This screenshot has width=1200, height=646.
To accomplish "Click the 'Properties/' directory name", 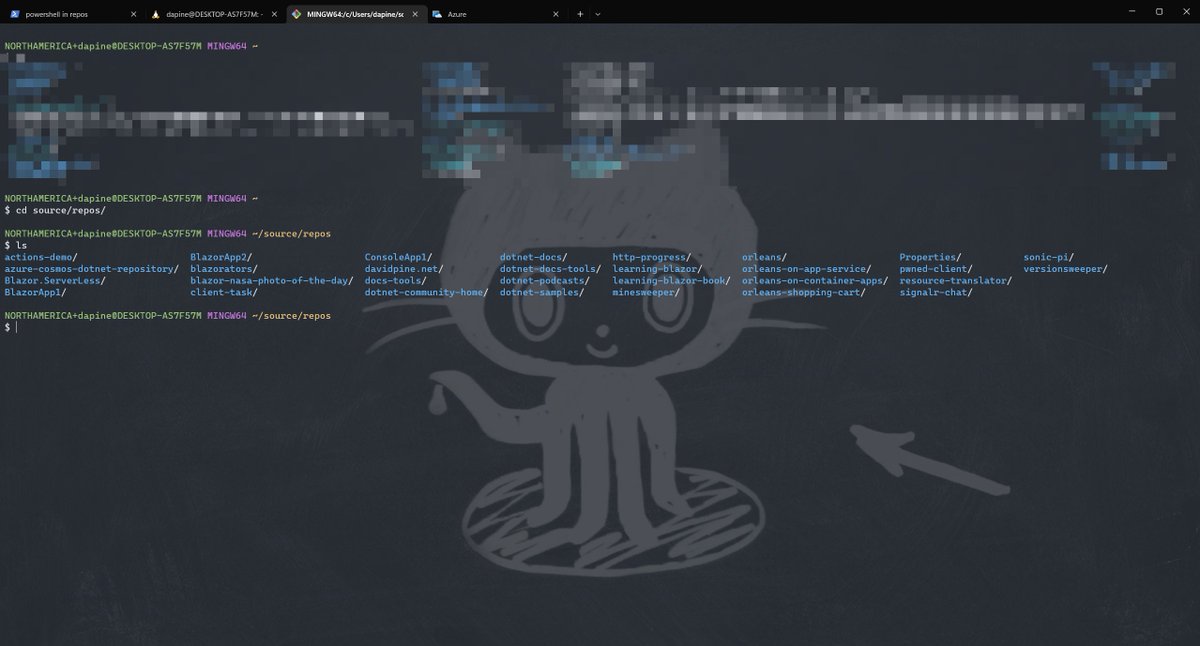I will pos(930,257).
